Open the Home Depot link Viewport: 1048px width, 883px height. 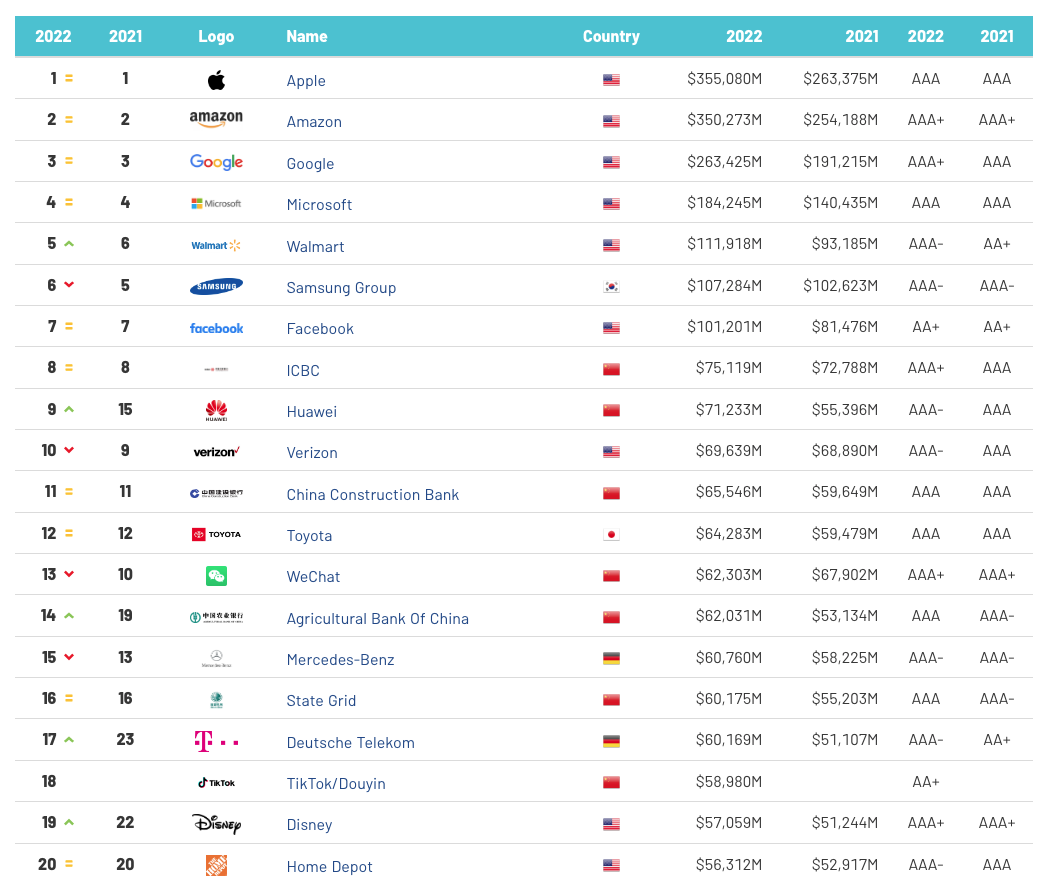click(329, 866)
